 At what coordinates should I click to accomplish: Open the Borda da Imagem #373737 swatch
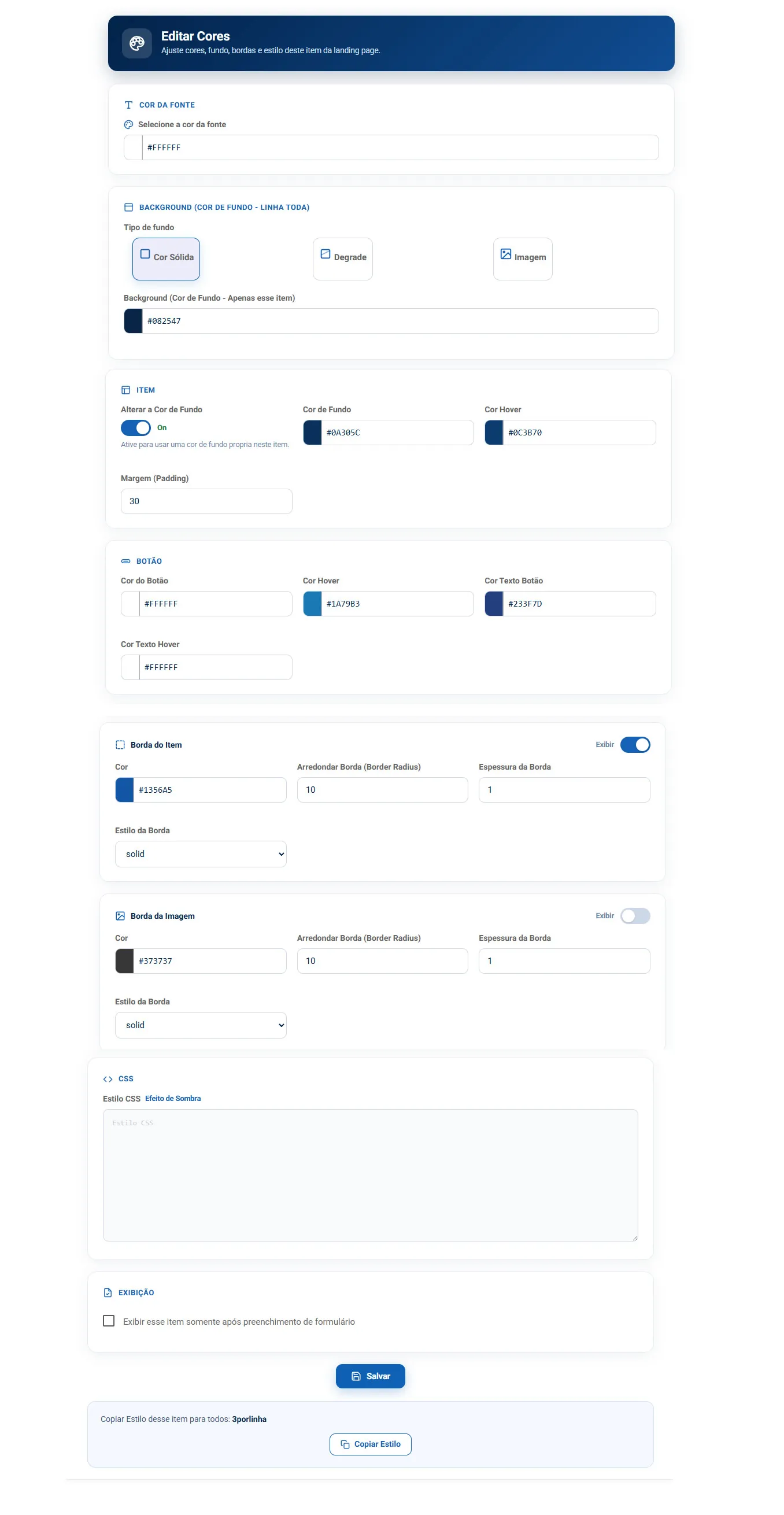pyautogui.click(x=124, y=962)
